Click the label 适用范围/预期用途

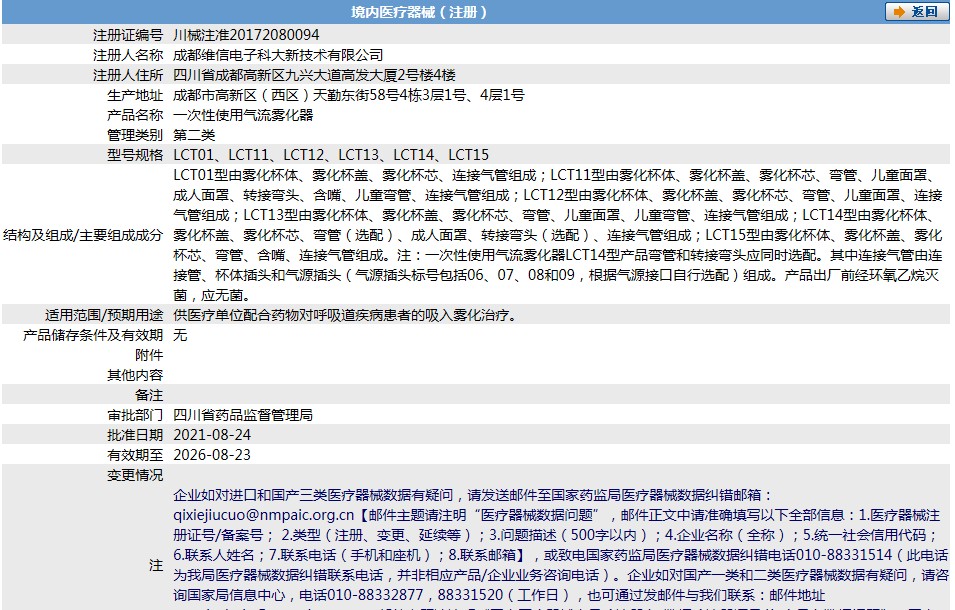104,315
